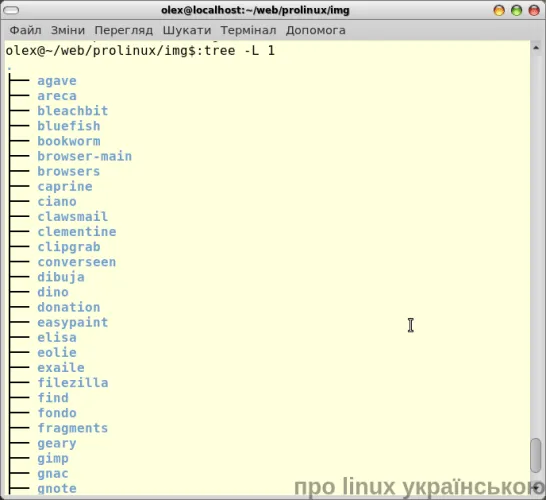Click the agave directory entry

pyautogui.click(x=57, y=81)
